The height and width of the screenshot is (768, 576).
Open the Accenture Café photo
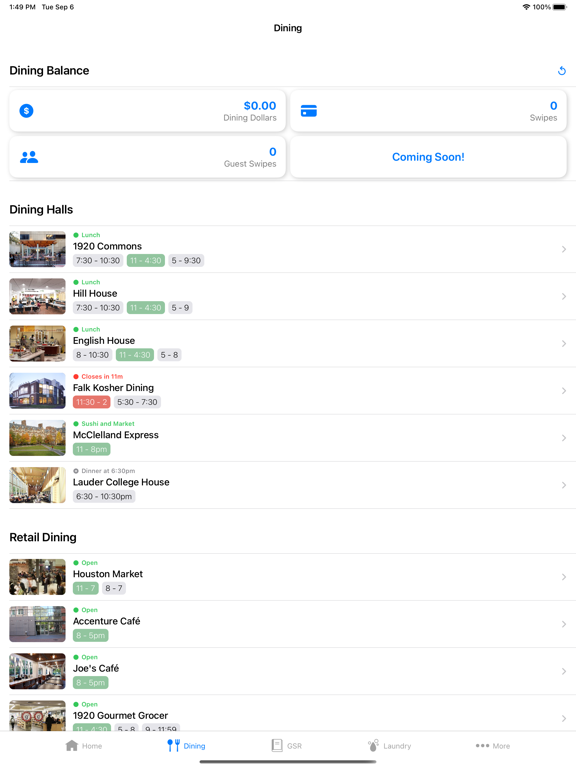(x=37, y=624)
